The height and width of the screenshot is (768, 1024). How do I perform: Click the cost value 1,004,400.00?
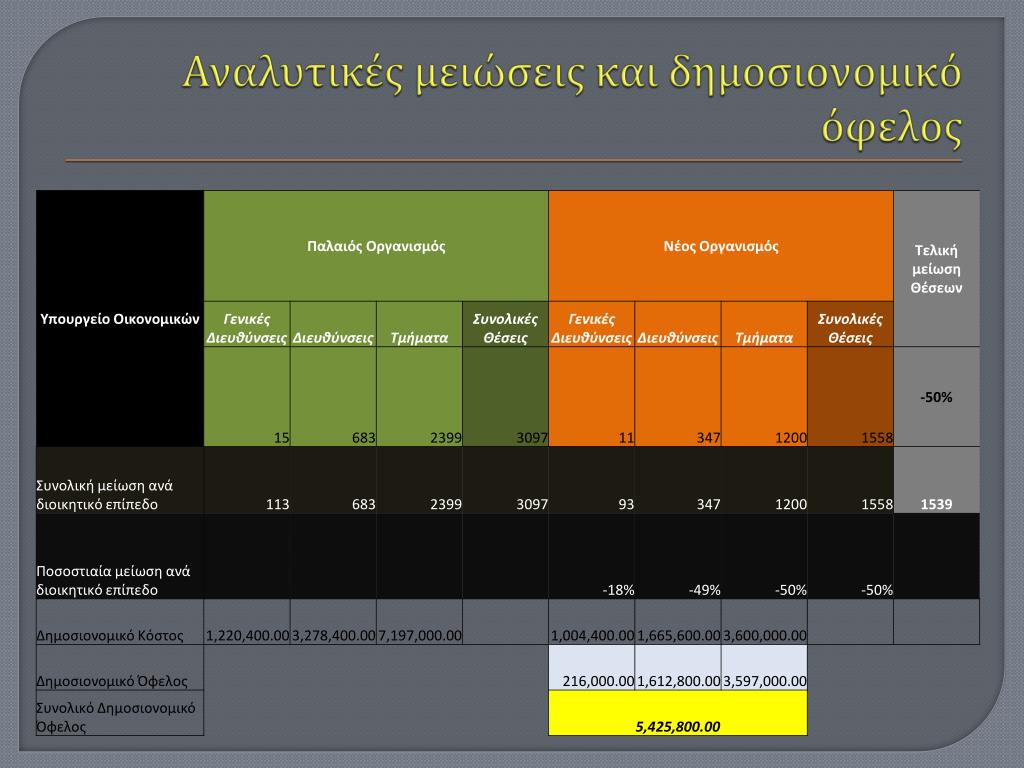(x=592, y=635)
